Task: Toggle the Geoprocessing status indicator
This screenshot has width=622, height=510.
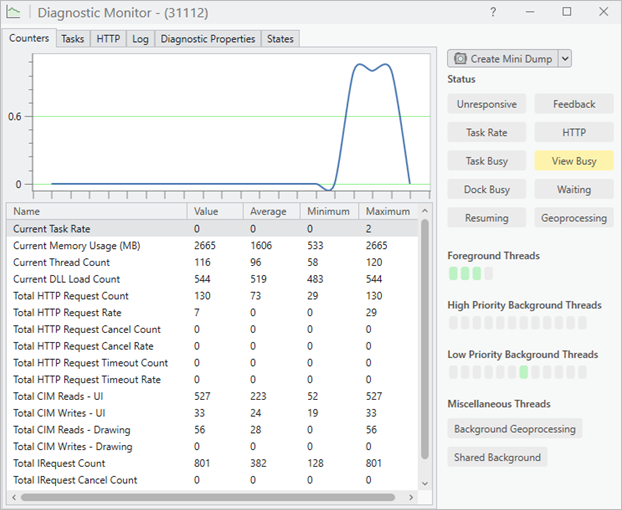Action: click(x=574, y=218)
